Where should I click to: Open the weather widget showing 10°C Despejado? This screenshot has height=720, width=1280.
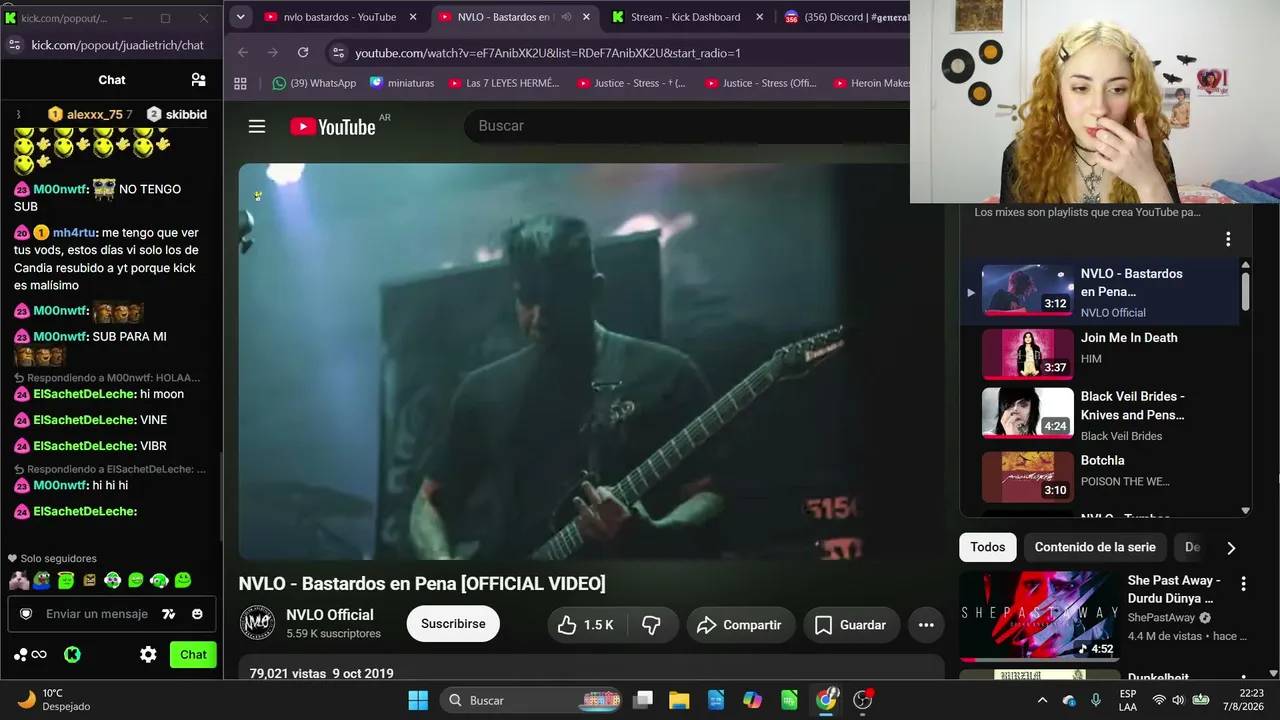[55, 700]
